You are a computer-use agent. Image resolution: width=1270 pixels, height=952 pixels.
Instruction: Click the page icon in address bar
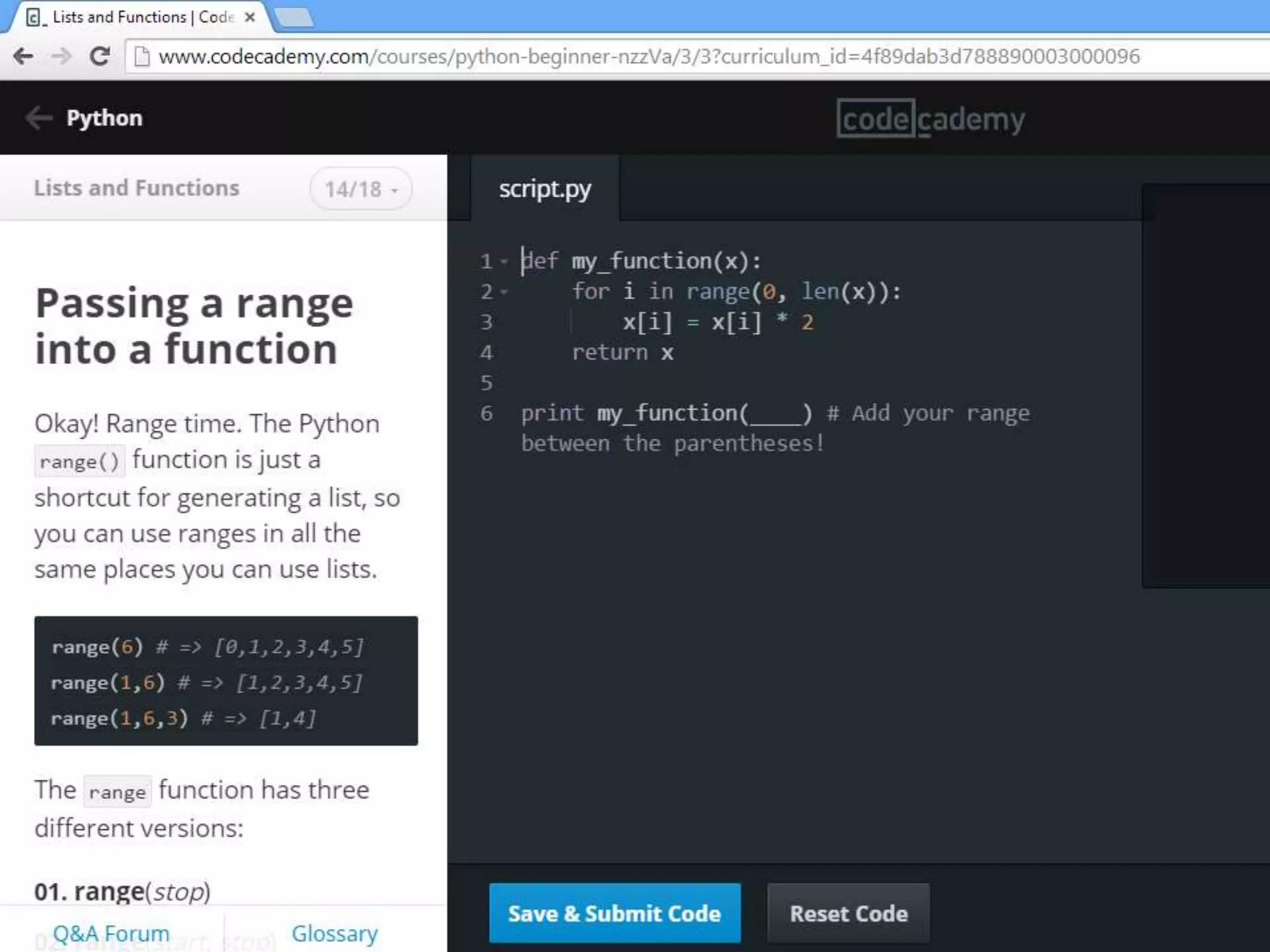point(142,56)
